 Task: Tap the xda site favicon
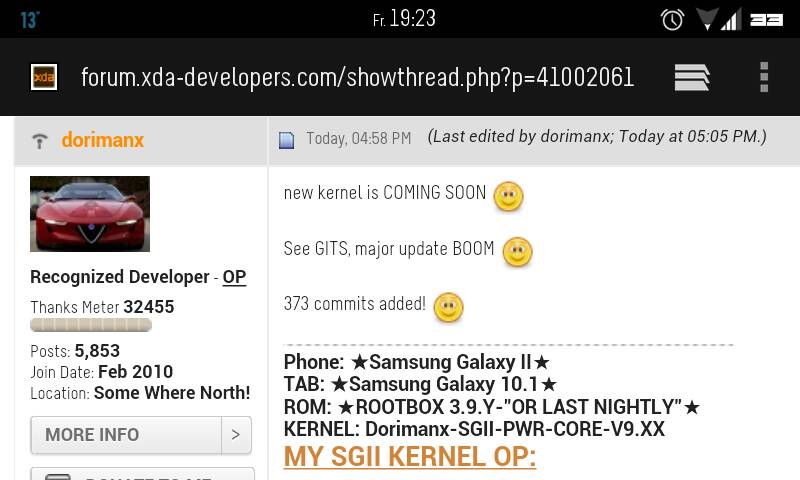click(44, 77)
